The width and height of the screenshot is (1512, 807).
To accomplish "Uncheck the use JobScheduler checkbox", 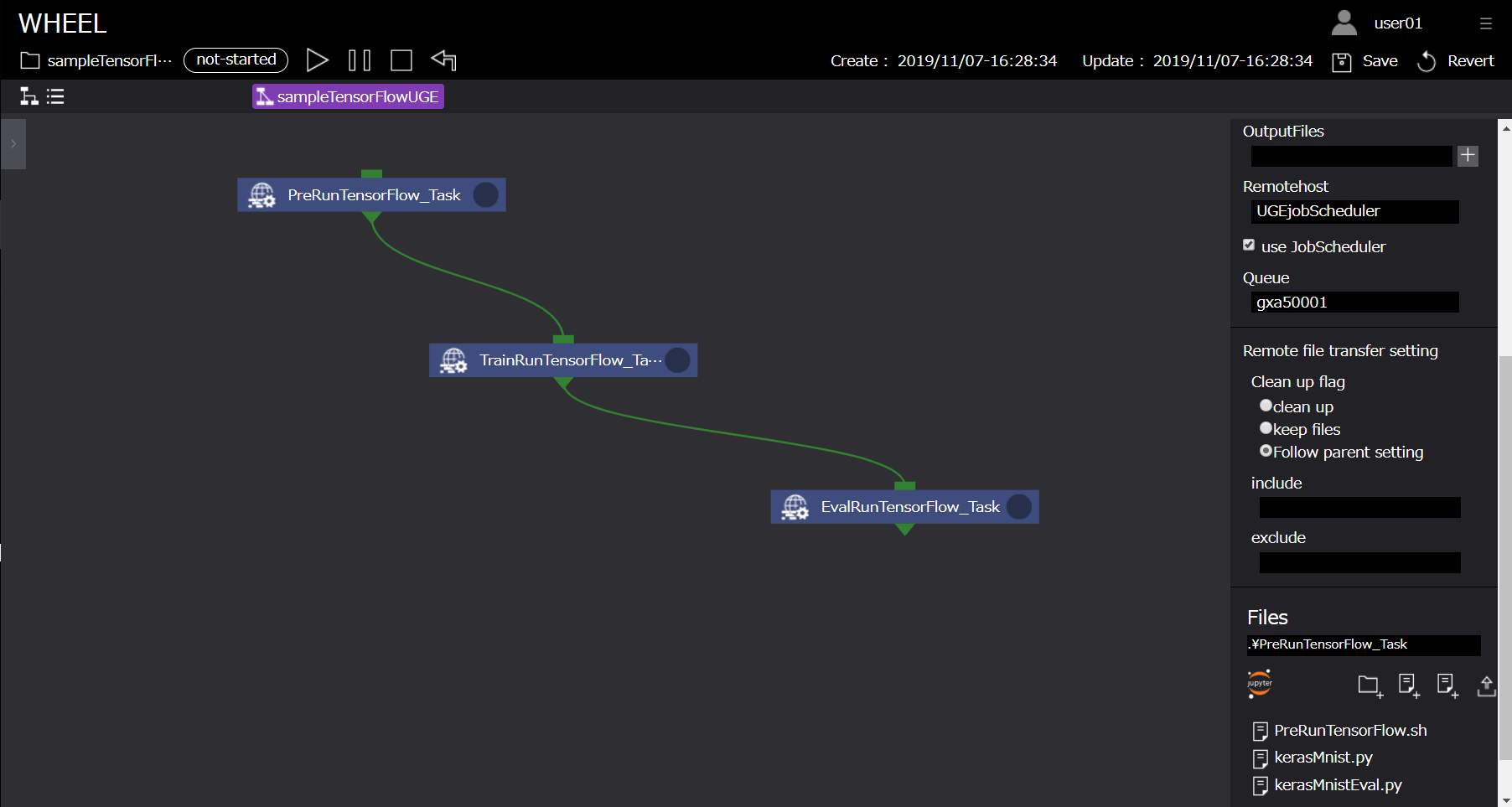I will (1249, 246).
